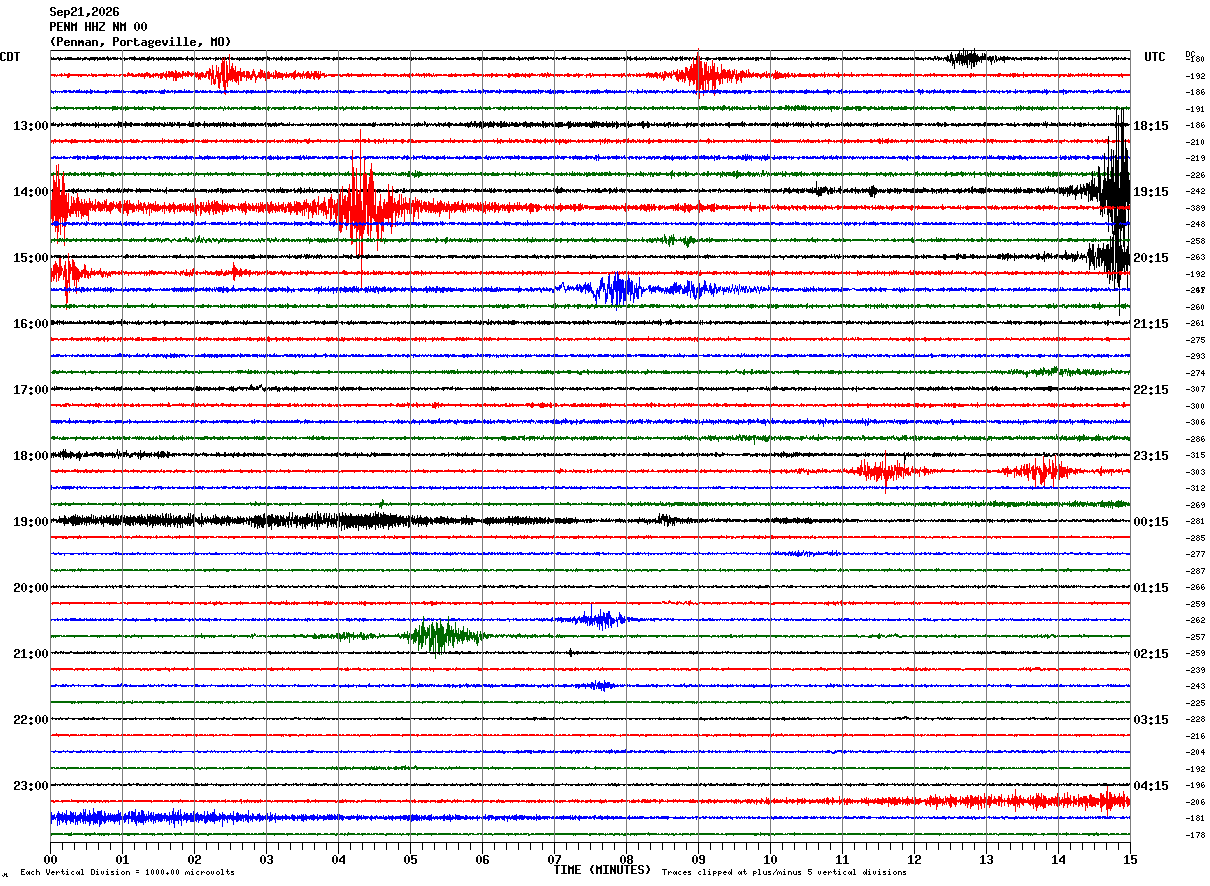Click the vertical division scale footnote

[x=128, y=872]
